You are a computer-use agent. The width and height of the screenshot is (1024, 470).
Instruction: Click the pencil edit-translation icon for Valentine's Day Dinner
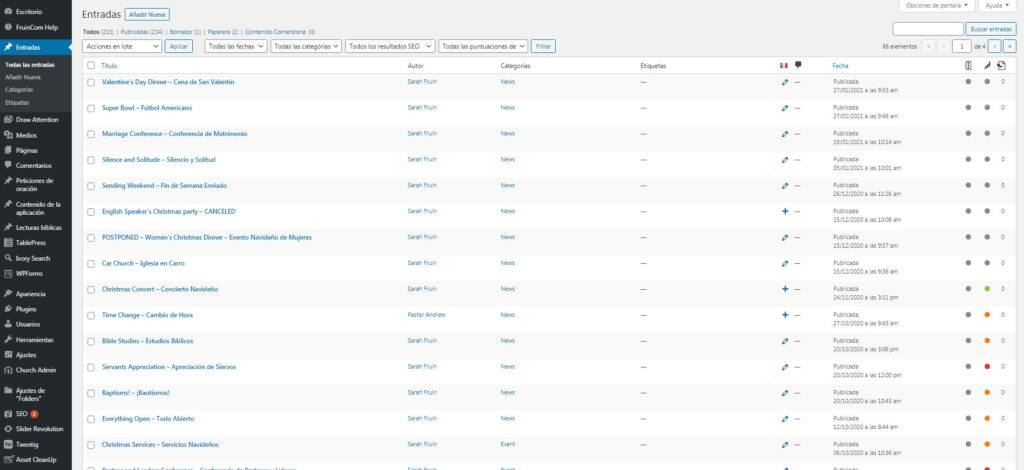coord(785,82)
